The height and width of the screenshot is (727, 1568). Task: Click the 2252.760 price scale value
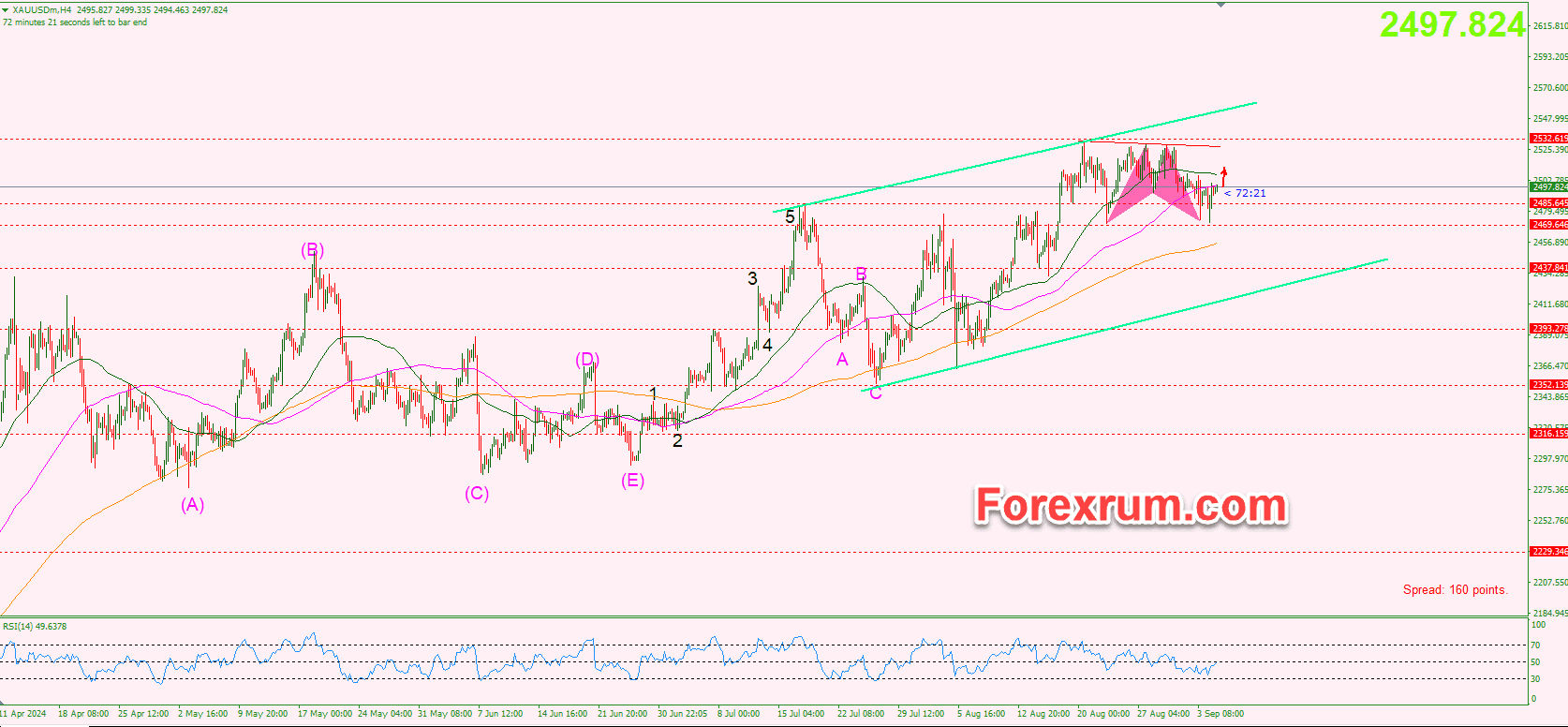pyautogui.click(x=1550, y=521)
